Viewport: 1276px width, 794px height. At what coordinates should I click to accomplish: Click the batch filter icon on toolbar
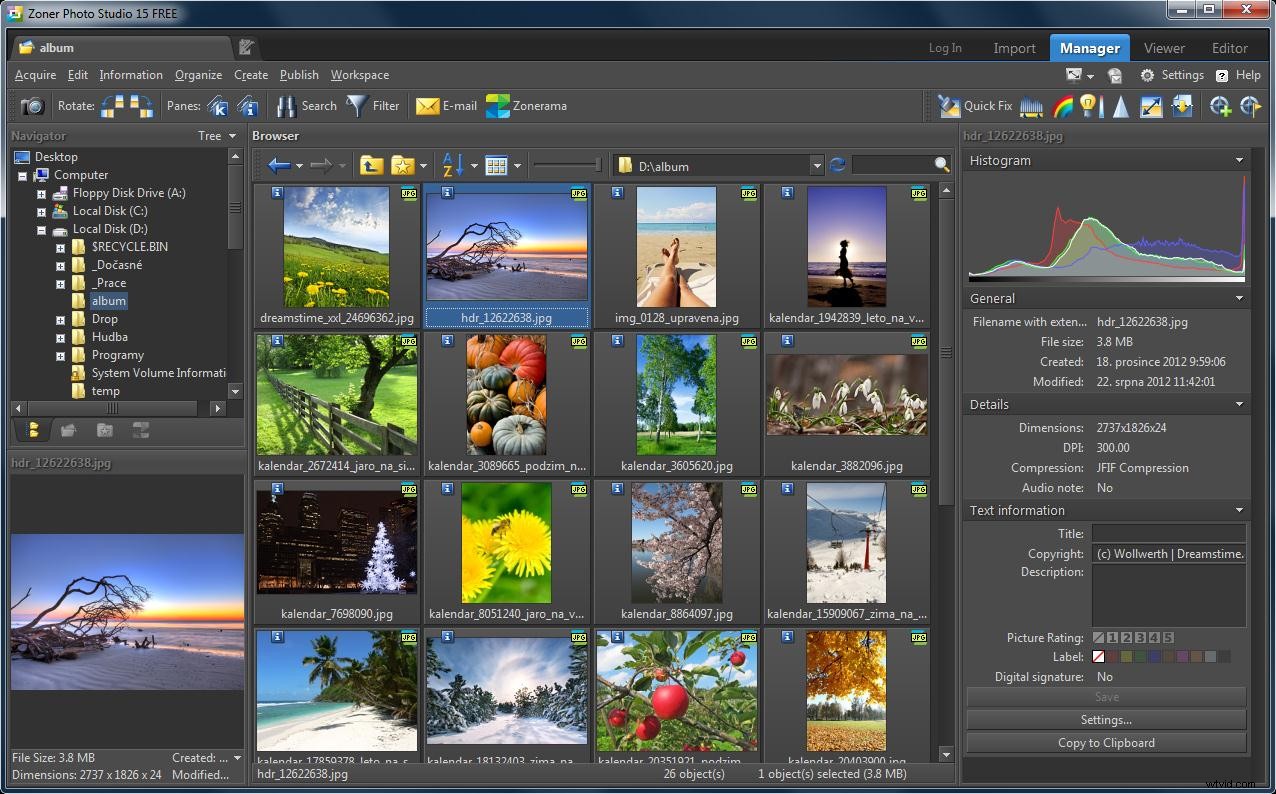1183,105
